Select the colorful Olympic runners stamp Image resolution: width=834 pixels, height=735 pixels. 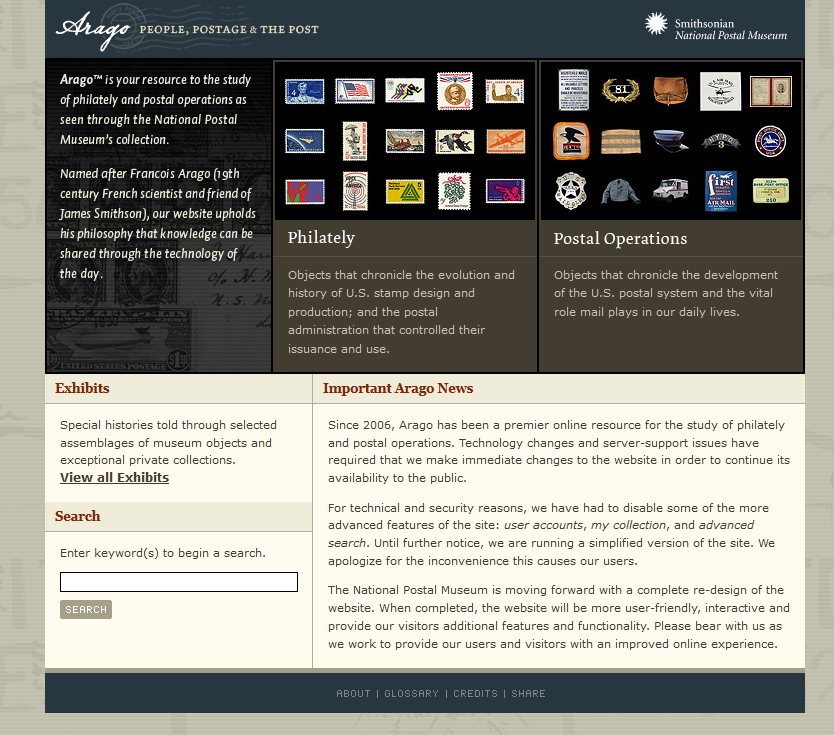point(405,90)
